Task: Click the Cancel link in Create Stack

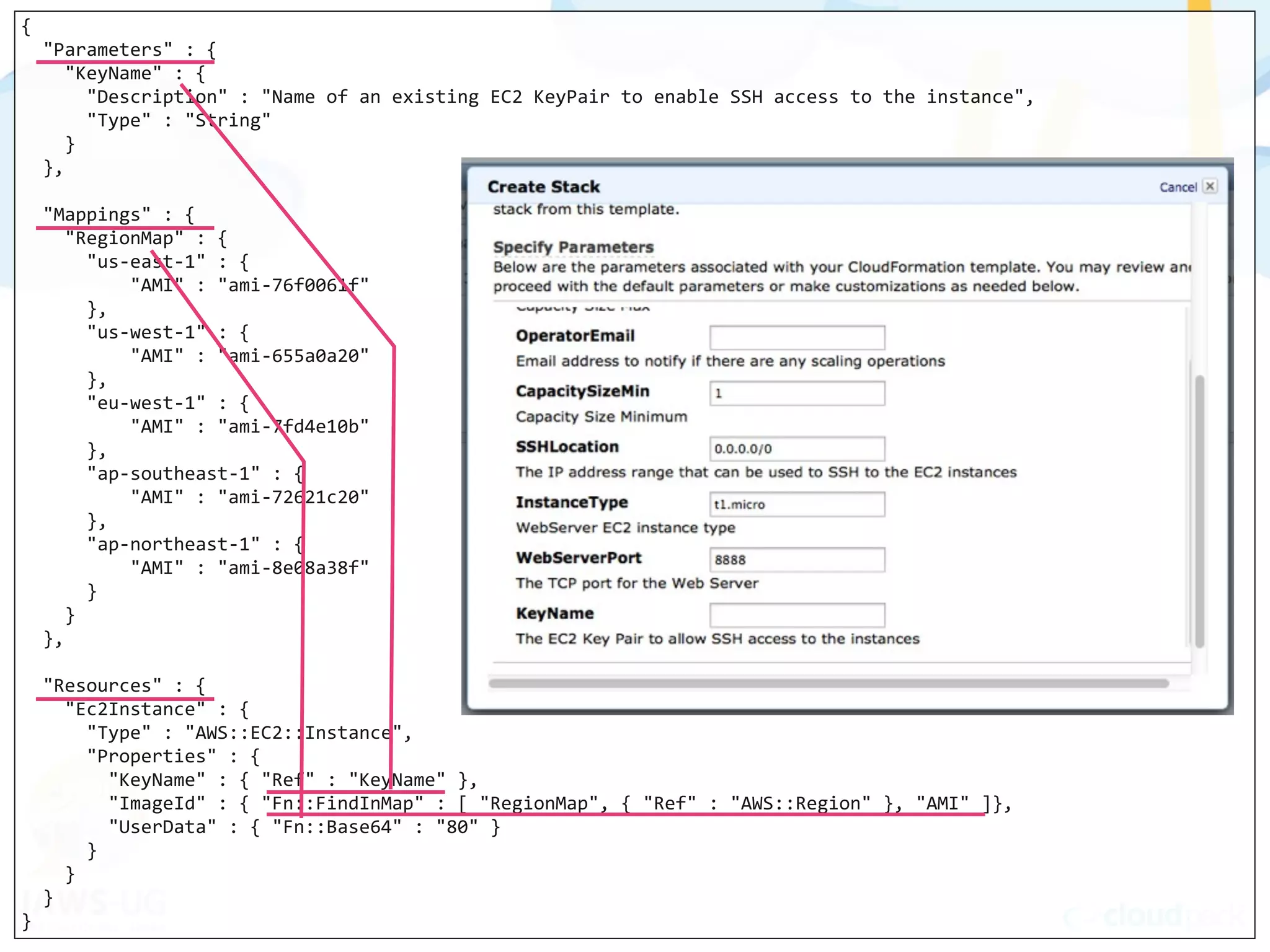Action: click(x=1178, y=187)
